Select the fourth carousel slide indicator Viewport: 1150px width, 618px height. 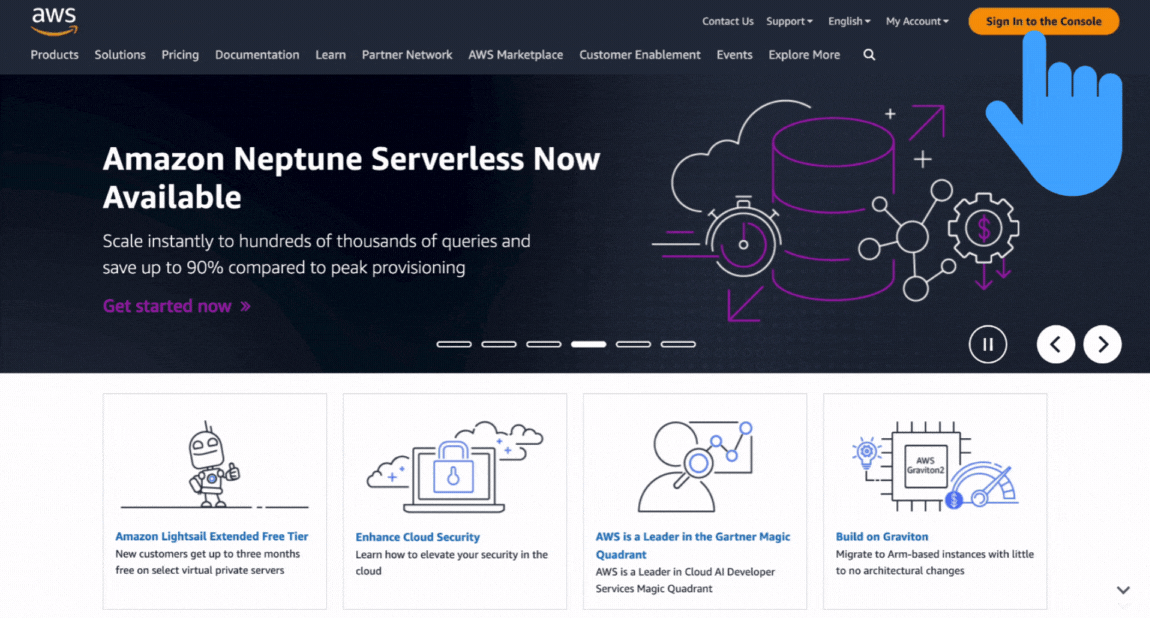click(x=589, y=344)
